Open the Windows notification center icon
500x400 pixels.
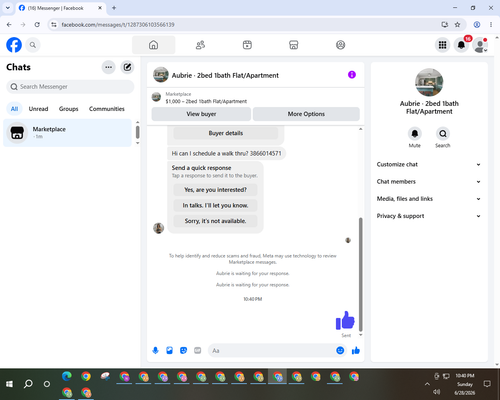(487, 384)
